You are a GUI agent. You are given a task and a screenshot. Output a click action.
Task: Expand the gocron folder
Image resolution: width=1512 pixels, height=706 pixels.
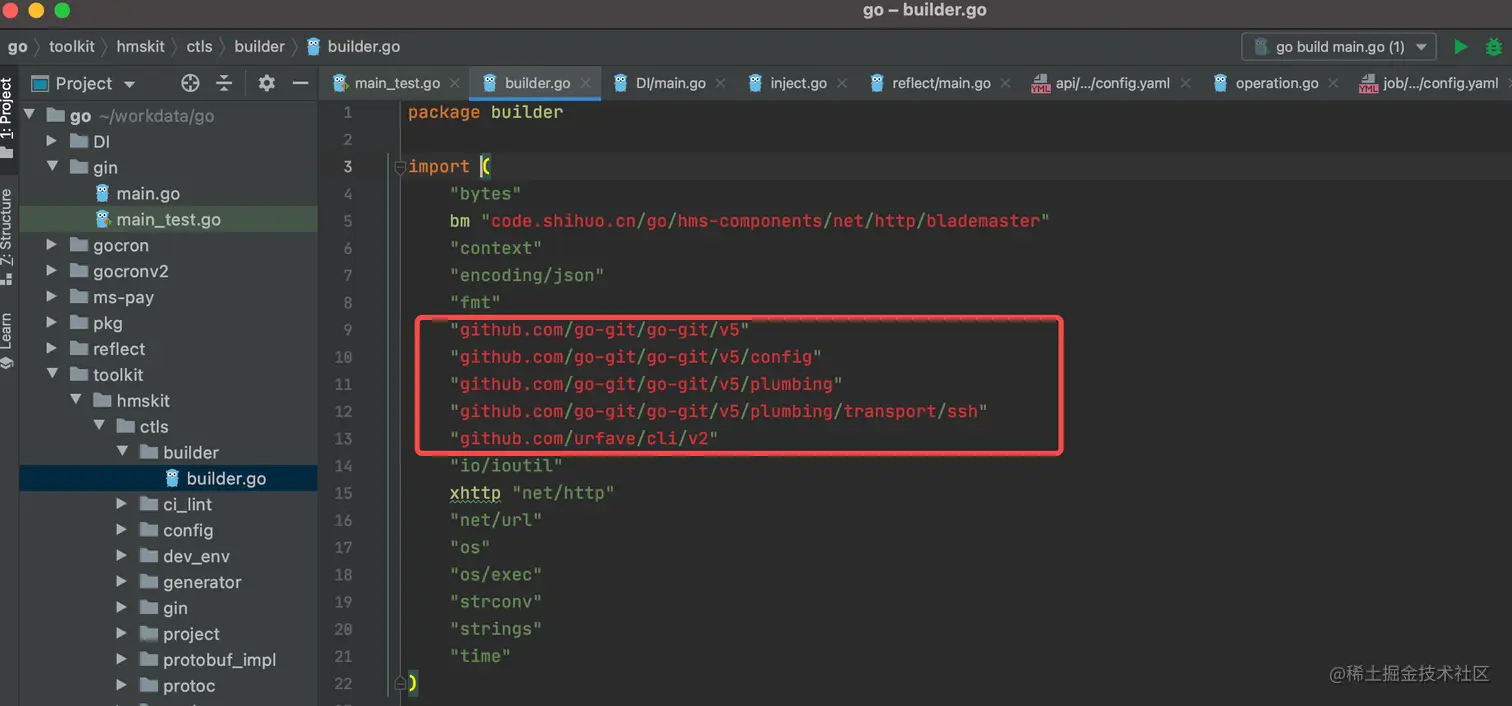click(x=52, y=245)
